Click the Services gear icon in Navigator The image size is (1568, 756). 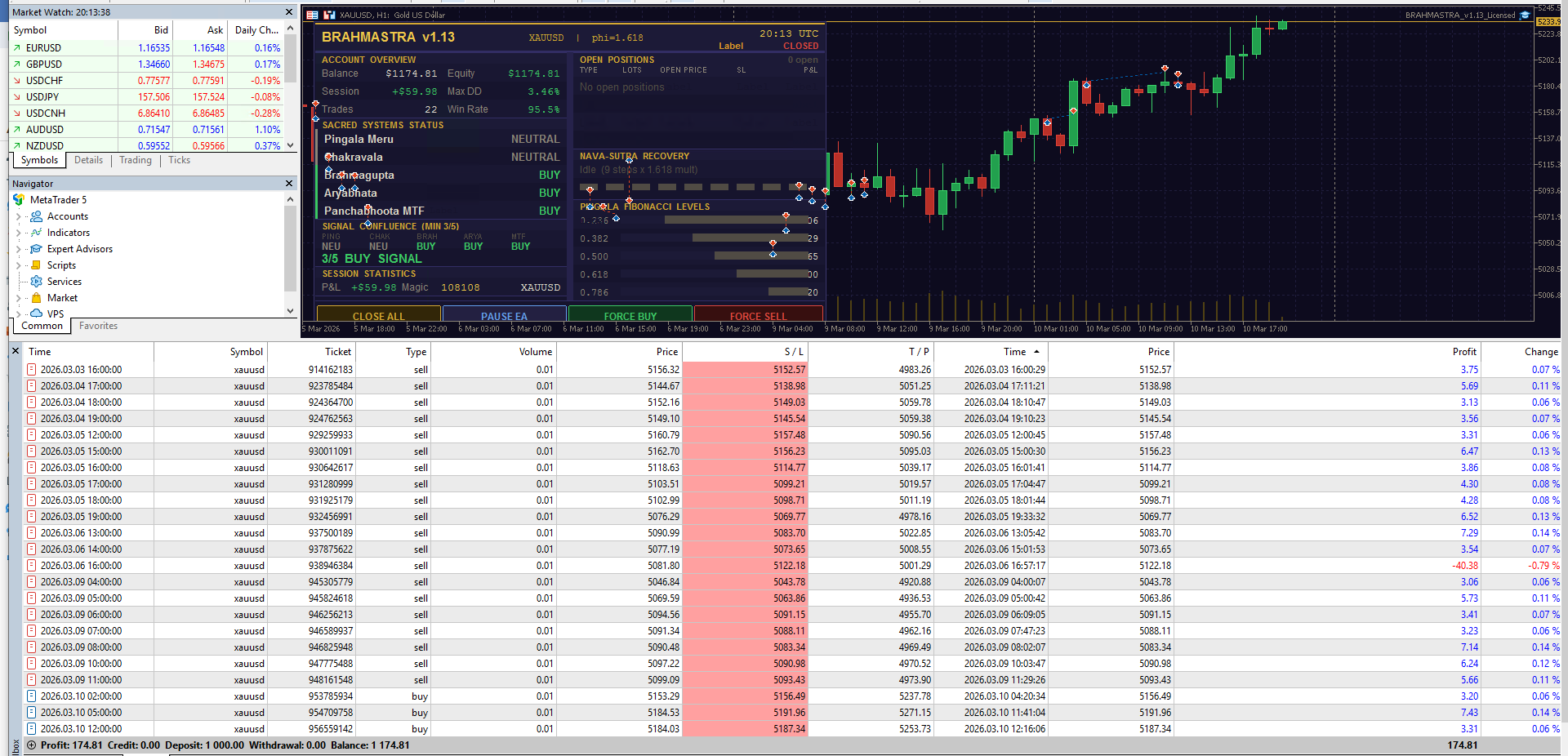click(x=36, y=282)
